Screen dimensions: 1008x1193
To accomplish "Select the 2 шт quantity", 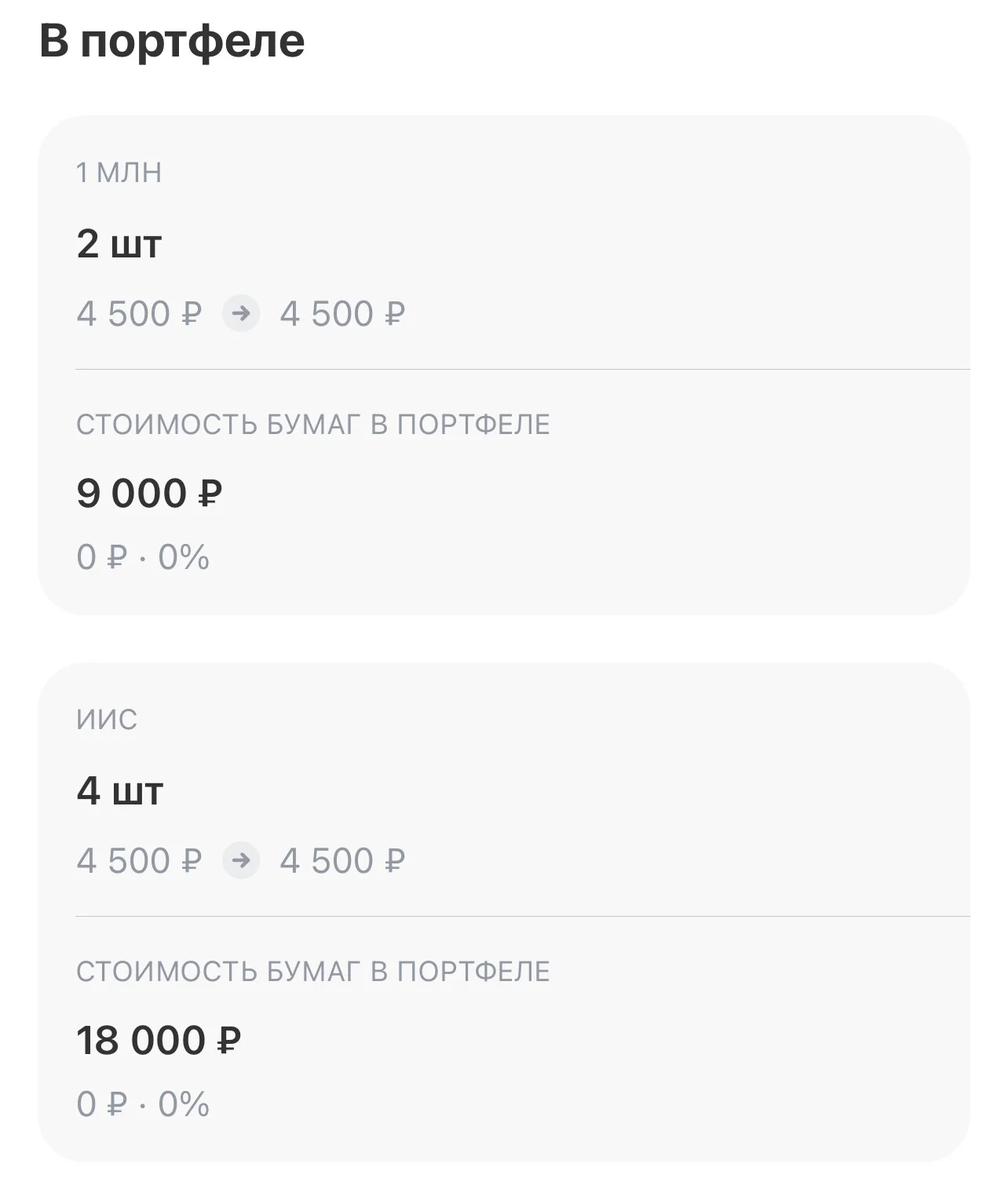I will coord(119,244).
